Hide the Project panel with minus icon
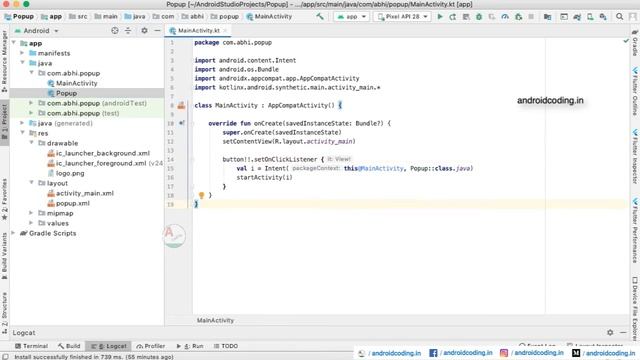640x360 pixels. 157,31
